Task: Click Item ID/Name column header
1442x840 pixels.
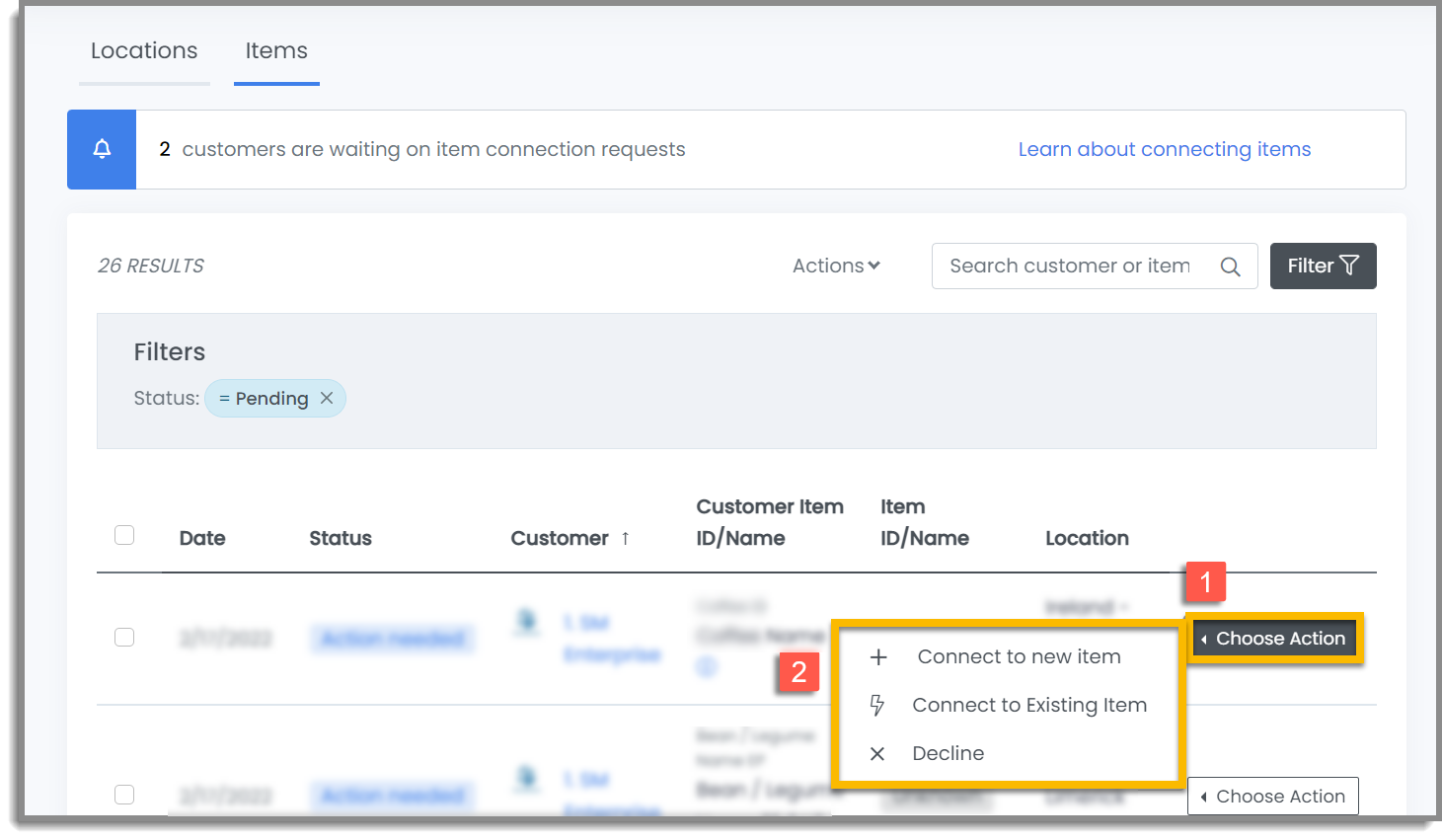Action: [925, 522]
